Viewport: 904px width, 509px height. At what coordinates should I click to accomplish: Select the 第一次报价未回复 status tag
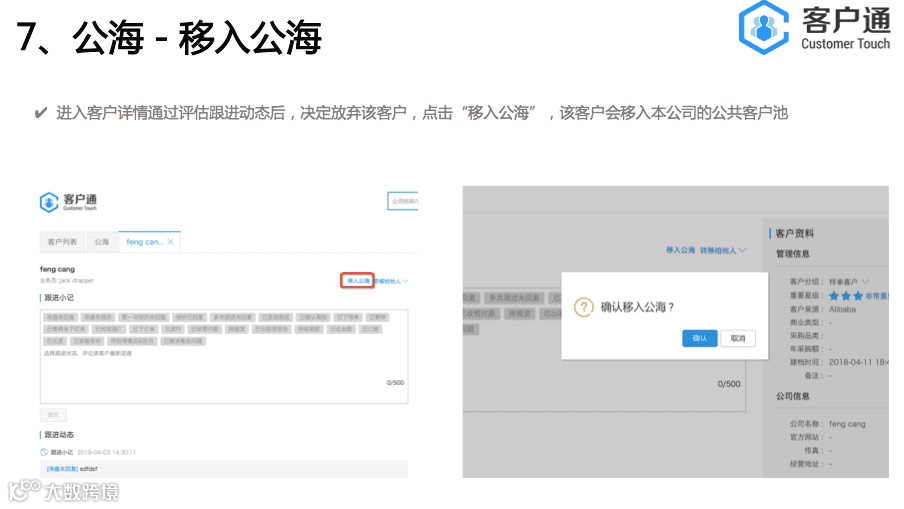[144, 318]
